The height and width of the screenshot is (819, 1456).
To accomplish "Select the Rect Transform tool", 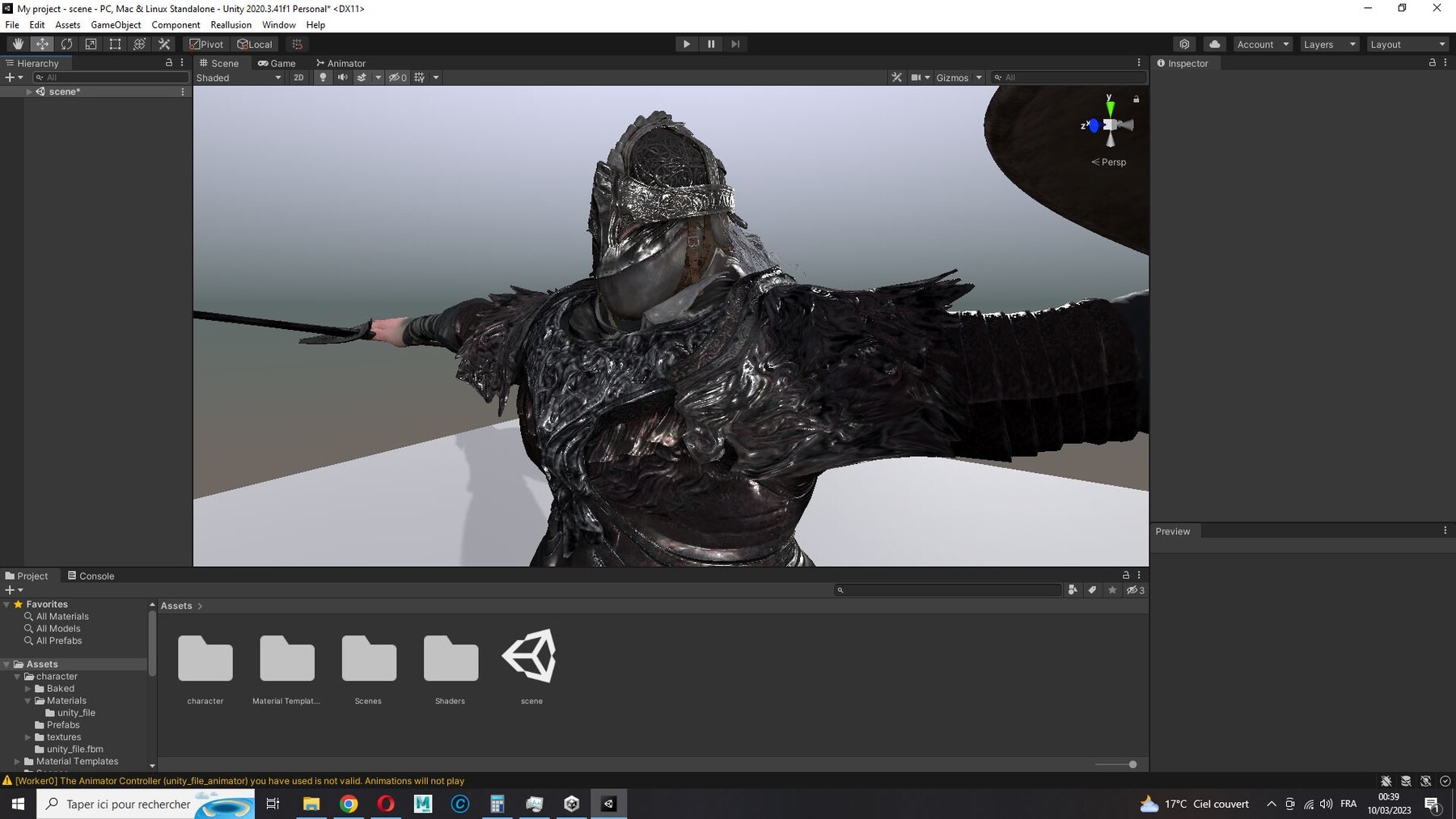I will (114, 44).
